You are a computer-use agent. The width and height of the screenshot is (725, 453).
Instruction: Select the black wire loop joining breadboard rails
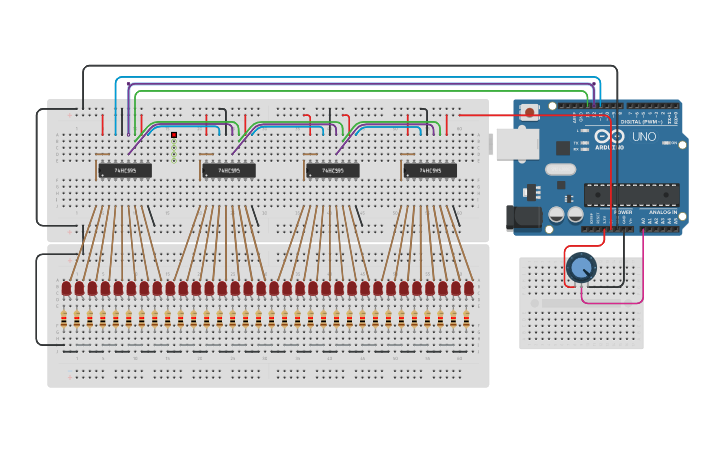(37, 167)
